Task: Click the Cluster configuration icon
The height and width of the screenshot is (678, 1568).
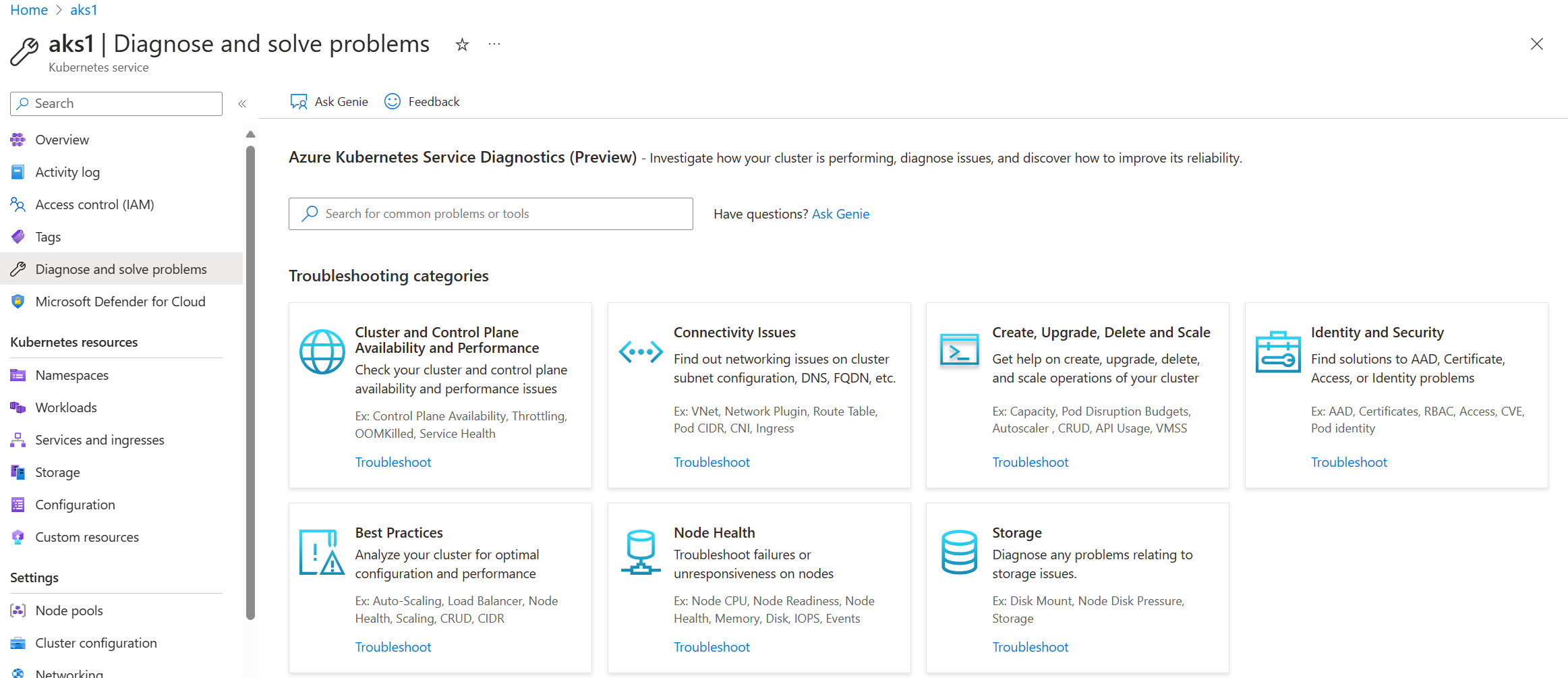Action: (18, 643)
